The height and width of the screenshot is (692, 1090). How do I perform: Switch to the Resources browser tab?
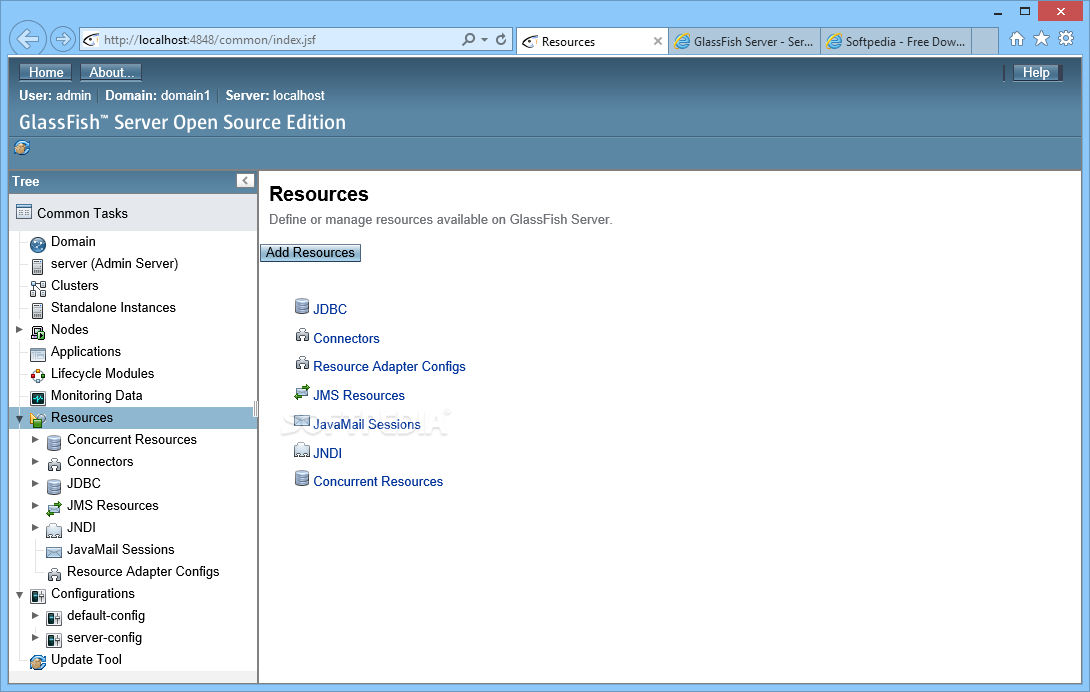(591, 42)
